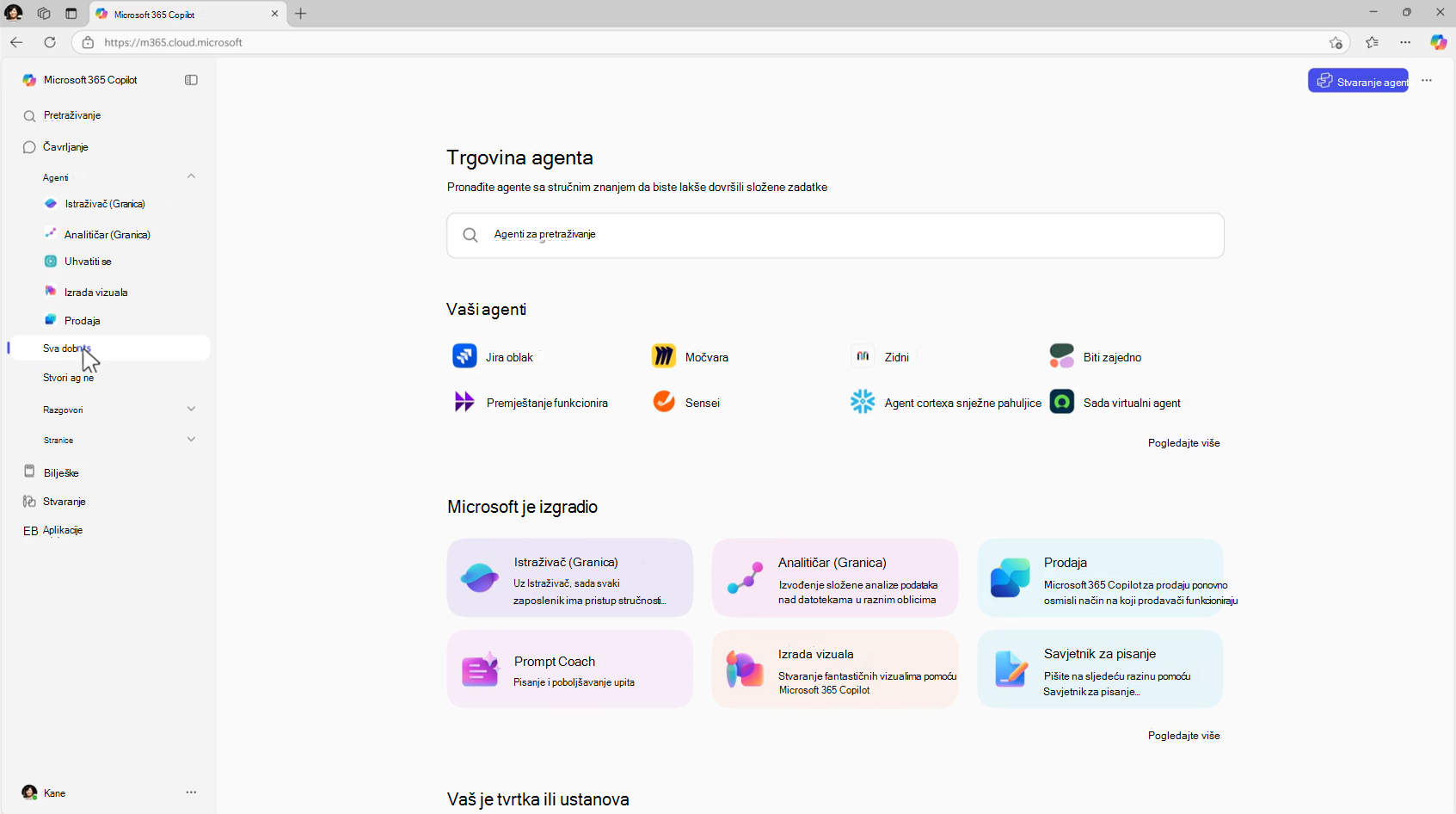Open the Copilot sidebar icon in Edge
Viewport: 1456px width, 814px height.
coord(1438,42)
